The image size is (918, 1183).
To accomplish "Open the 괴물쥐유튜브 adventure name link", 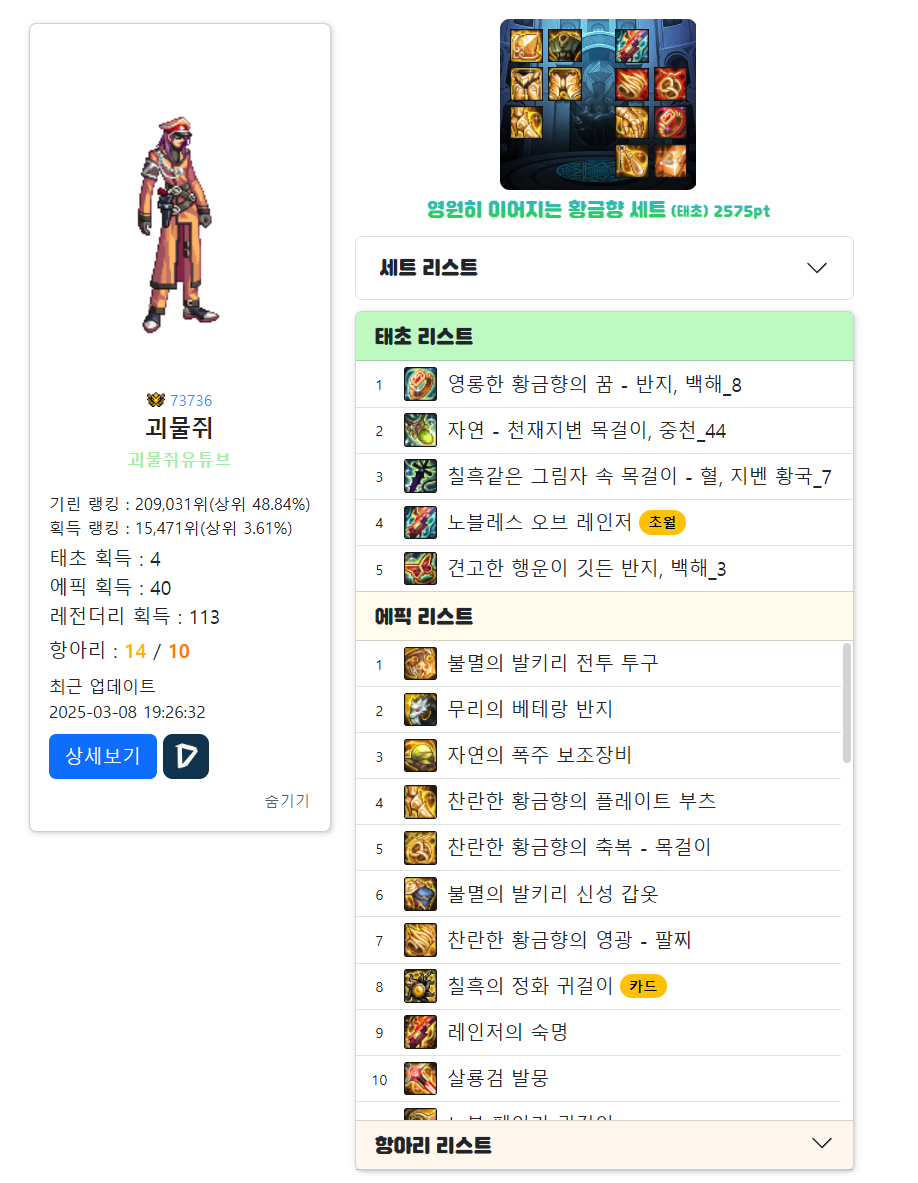I will [180, 459].
